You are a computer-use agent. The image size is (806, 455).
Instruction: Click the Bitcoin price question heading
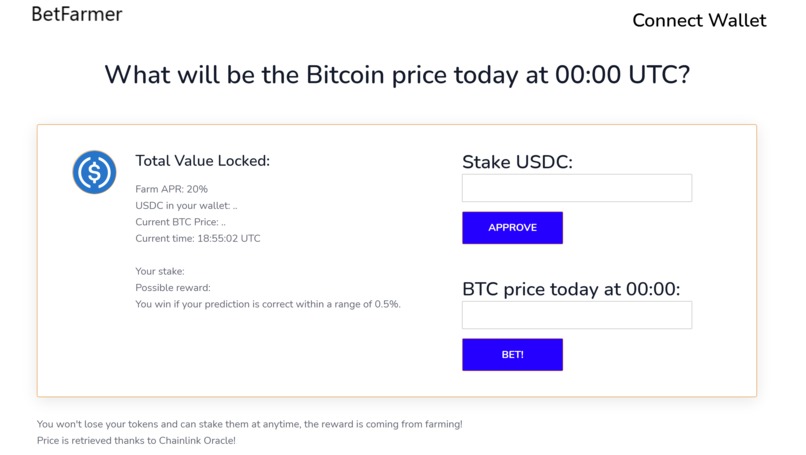397,75
